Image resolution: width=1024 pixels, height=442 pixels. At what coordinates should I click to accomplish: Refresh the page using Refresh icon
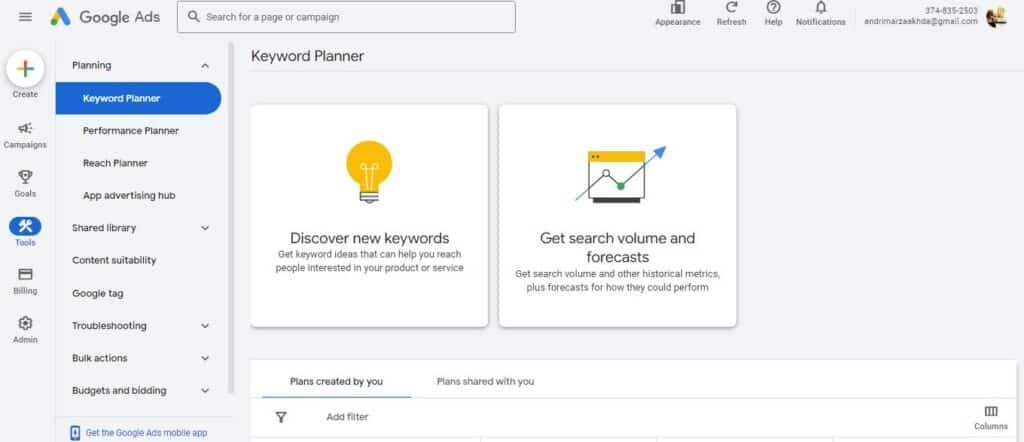pos(731,8)
